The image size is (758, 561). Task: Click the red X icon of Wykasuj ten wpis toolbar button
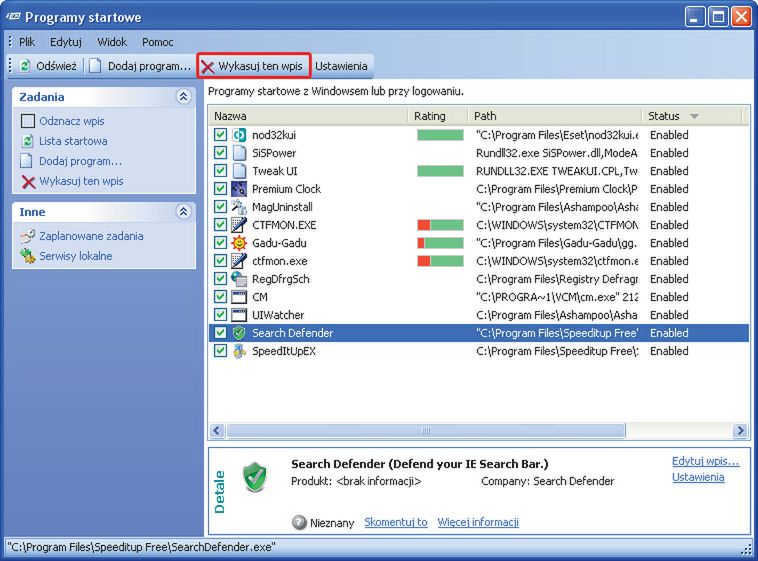(x=207, y=67)
